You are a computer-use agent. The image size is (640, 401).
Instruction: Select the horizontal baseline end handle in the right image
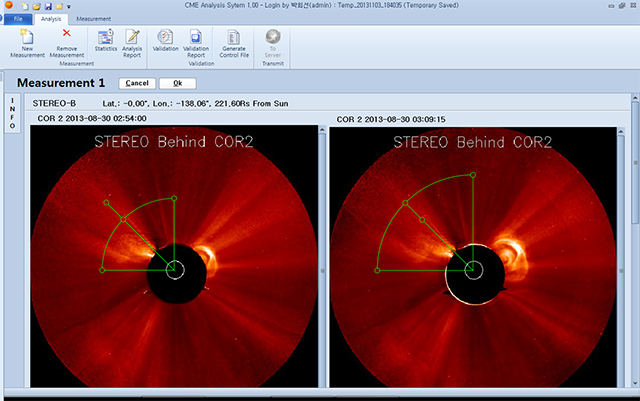tap(378, 270)
